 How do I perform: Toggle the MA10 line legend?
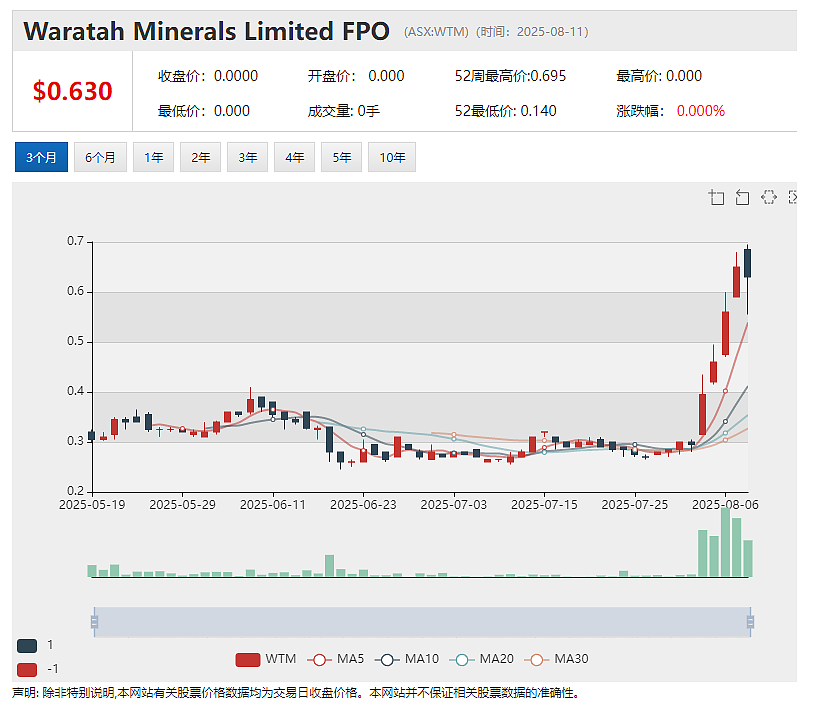(407, 659)
